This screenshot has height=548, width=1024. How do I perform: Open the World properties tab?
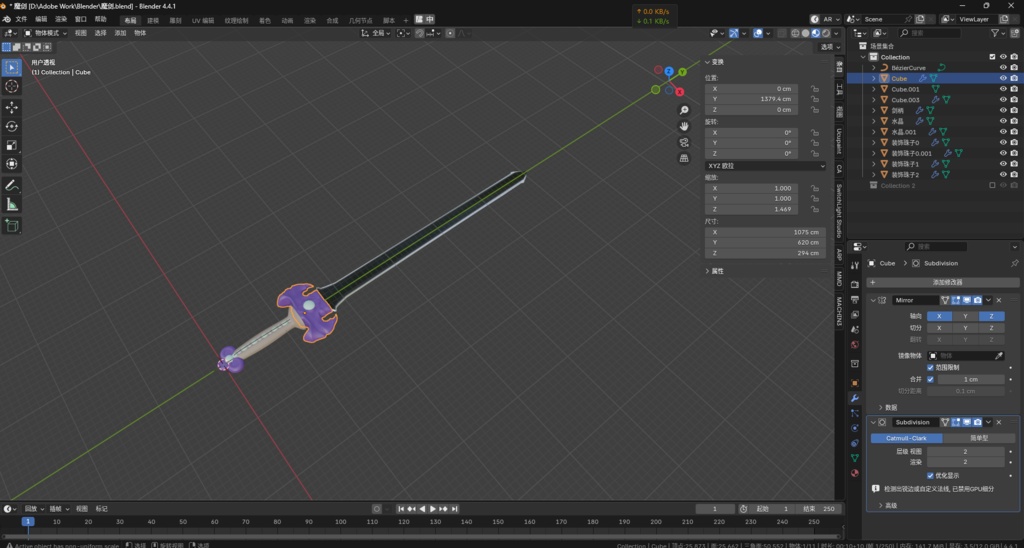point(855,344)
